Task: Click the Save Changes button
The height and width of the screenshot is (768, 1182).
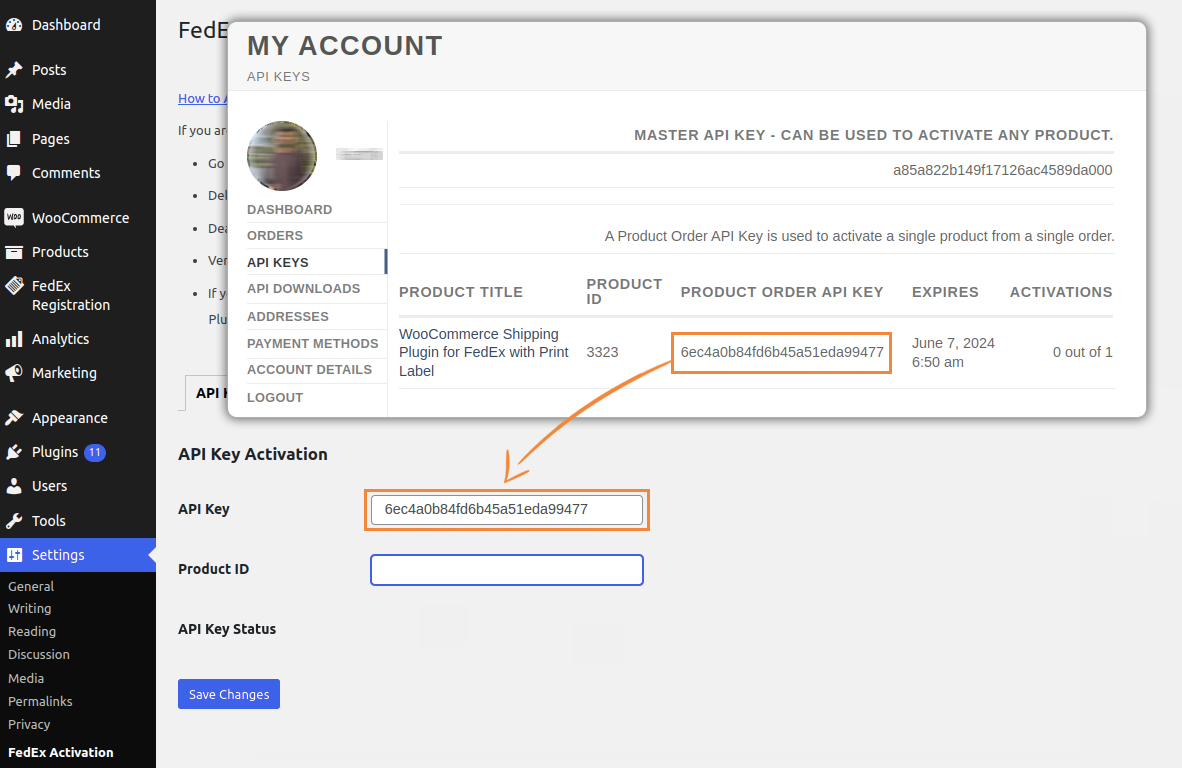Action: pos(228,694)
